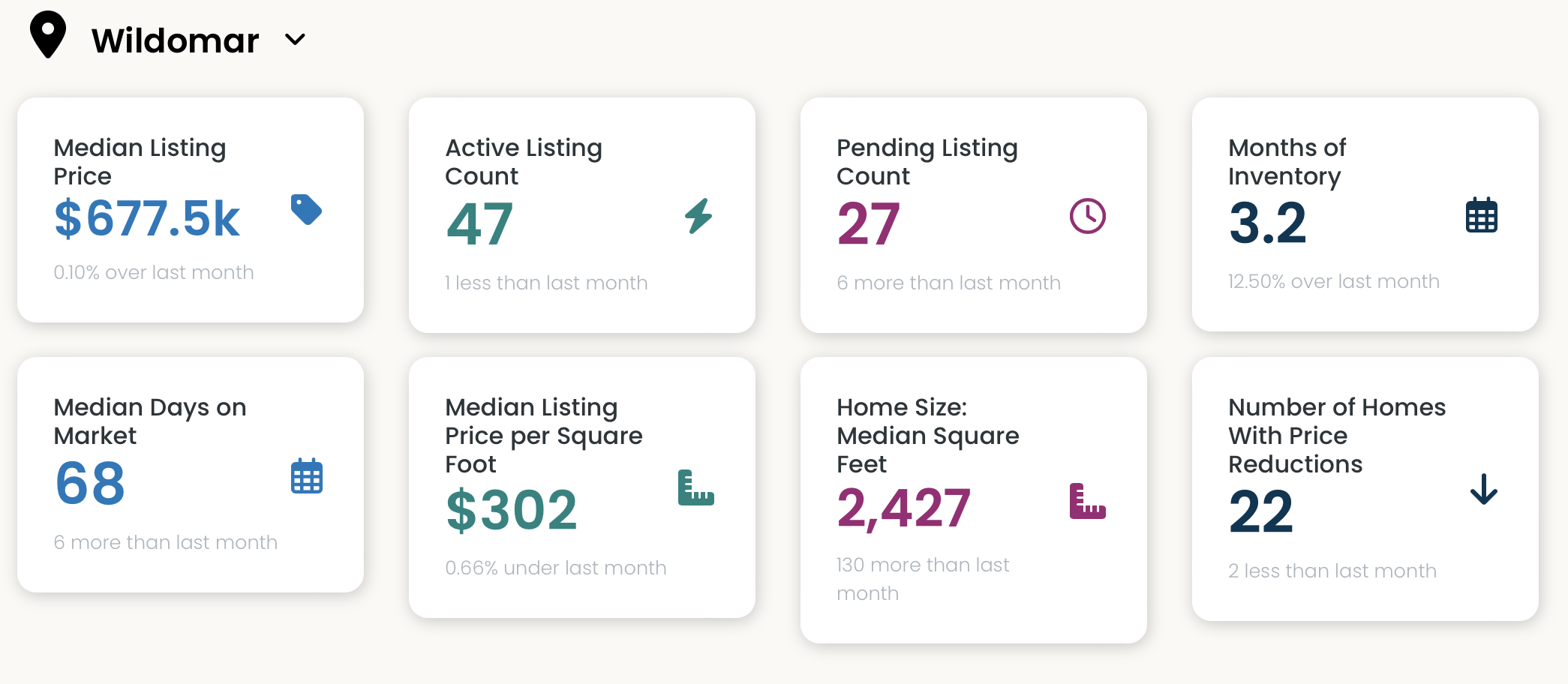Click the 22 homes with price reductions value
The height and width of the screenshot is (684, 1568).
[1261, 512]
